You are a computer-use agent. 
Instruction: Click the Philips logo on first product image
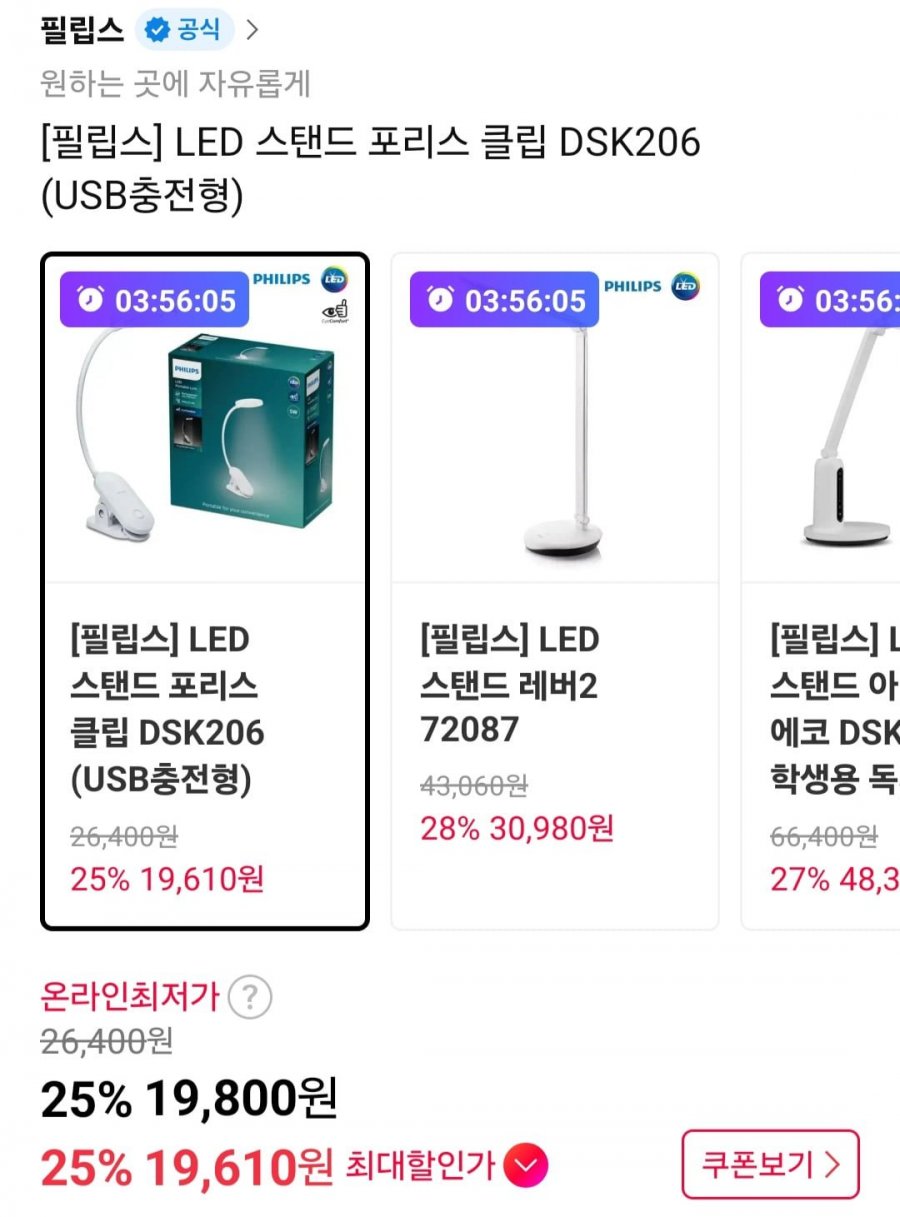281,279
